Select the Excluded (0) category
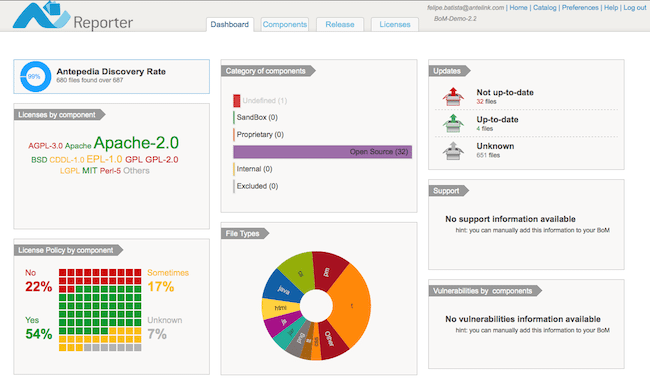The width and height of the screenshot is (650, 383). (256, 186)
